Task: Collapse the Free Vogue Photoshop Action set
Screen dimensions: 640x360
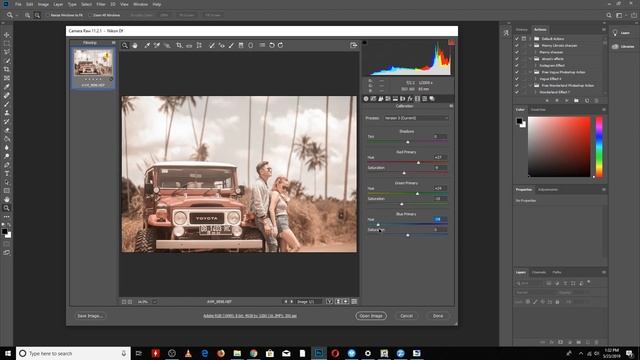Action: click(531, 72)
